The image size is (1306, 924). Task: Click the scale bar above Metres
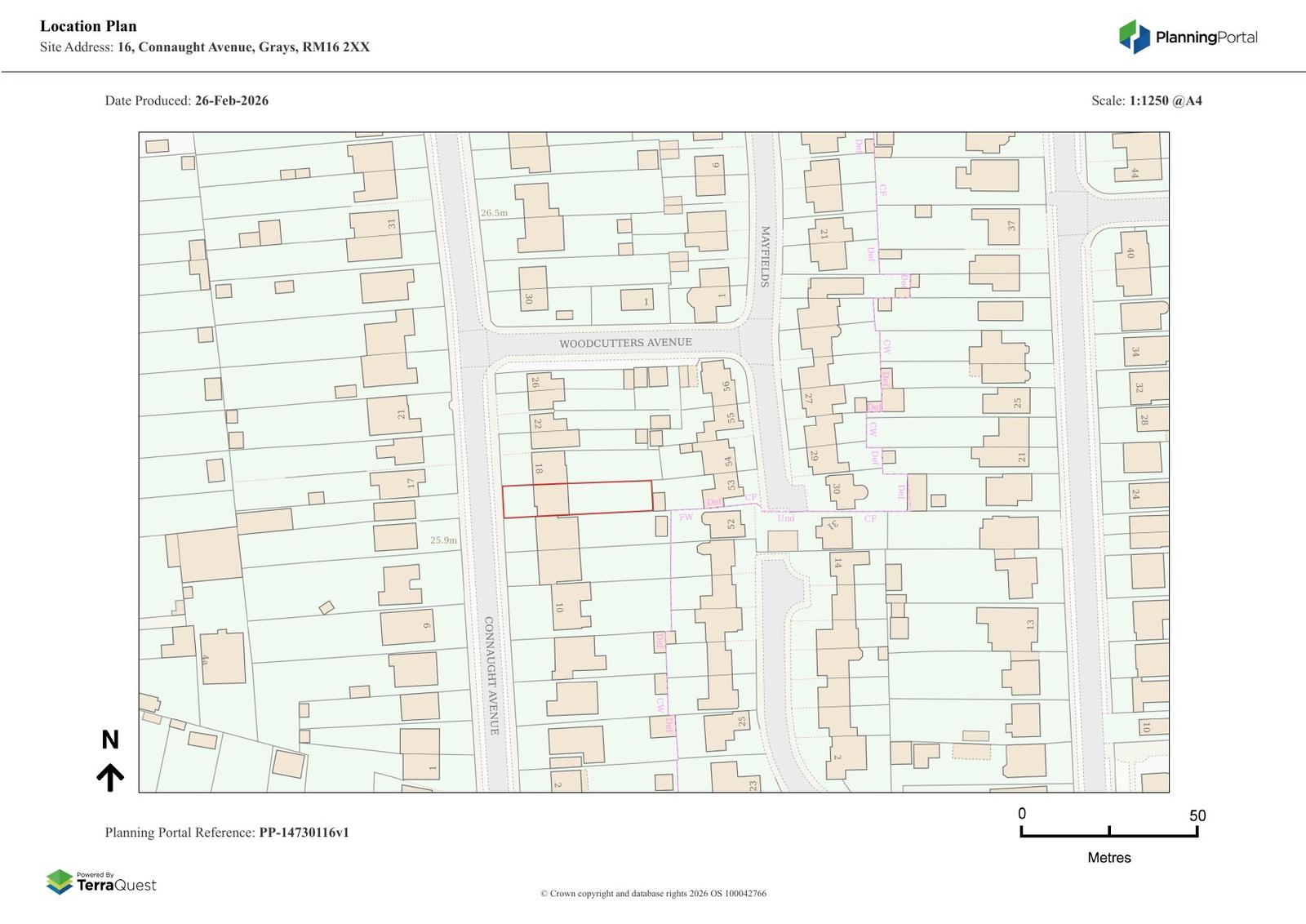point(1108,831)
